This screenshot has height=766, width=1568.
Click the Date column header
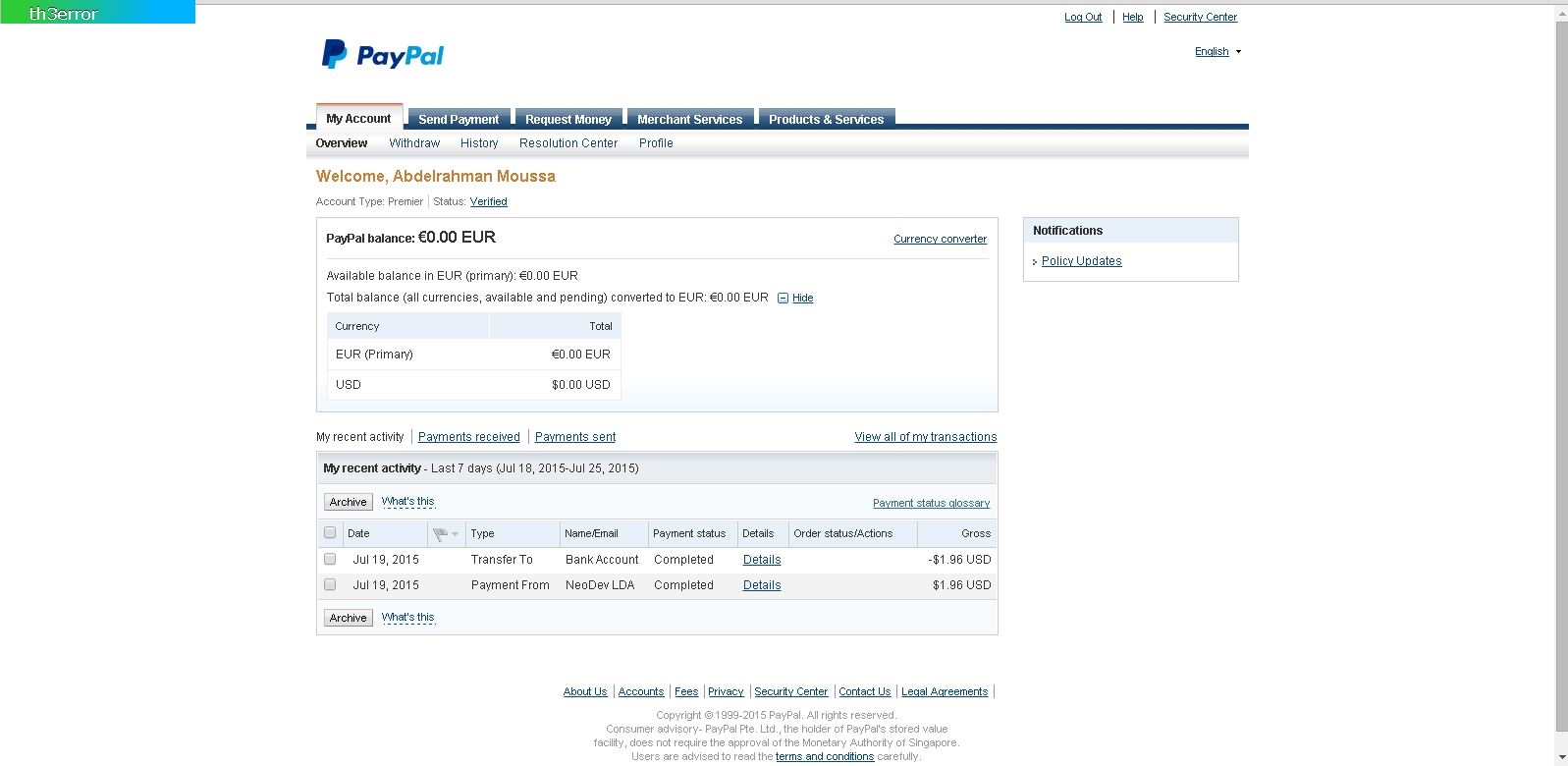tap(358, 533)
